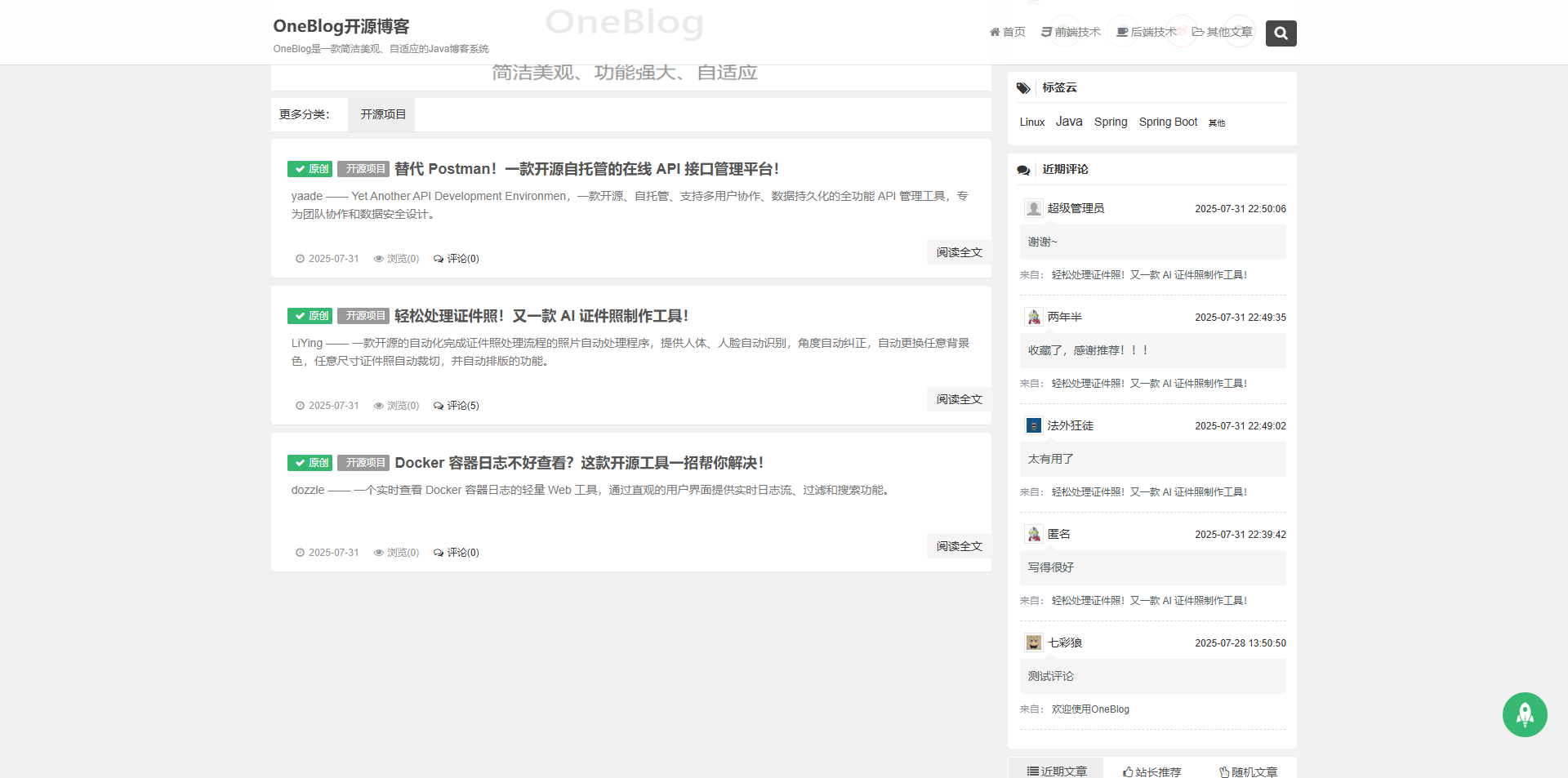Viewport: 1568px width, 778px height.
Task: Select the Java tag in tag cloud
Action: tap(1068, 122)
